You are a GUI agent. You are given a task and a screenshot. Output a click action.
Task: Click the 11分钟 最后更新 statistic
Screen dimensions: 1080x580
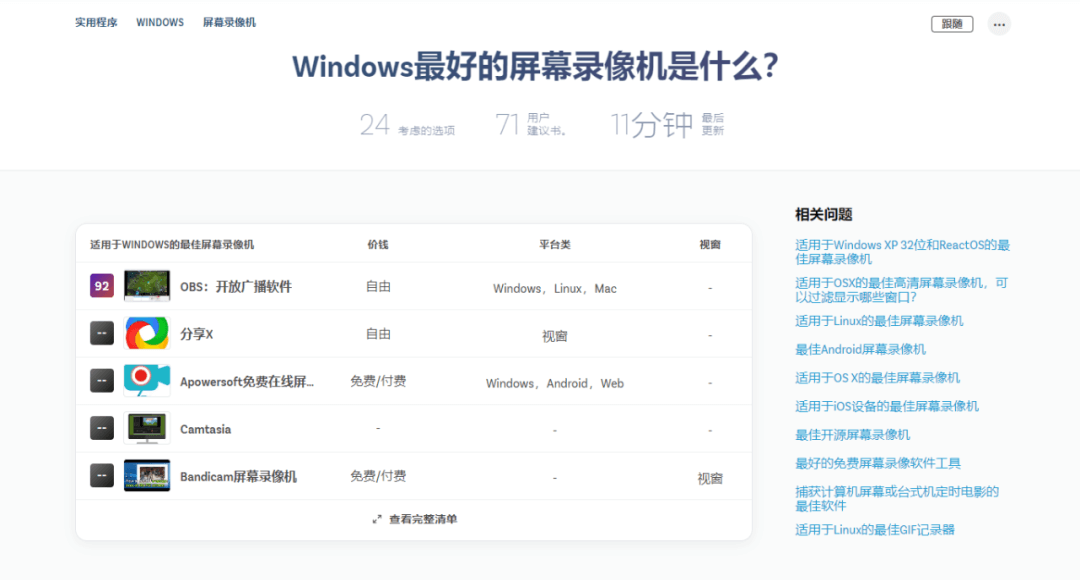(x=667, y=125)
